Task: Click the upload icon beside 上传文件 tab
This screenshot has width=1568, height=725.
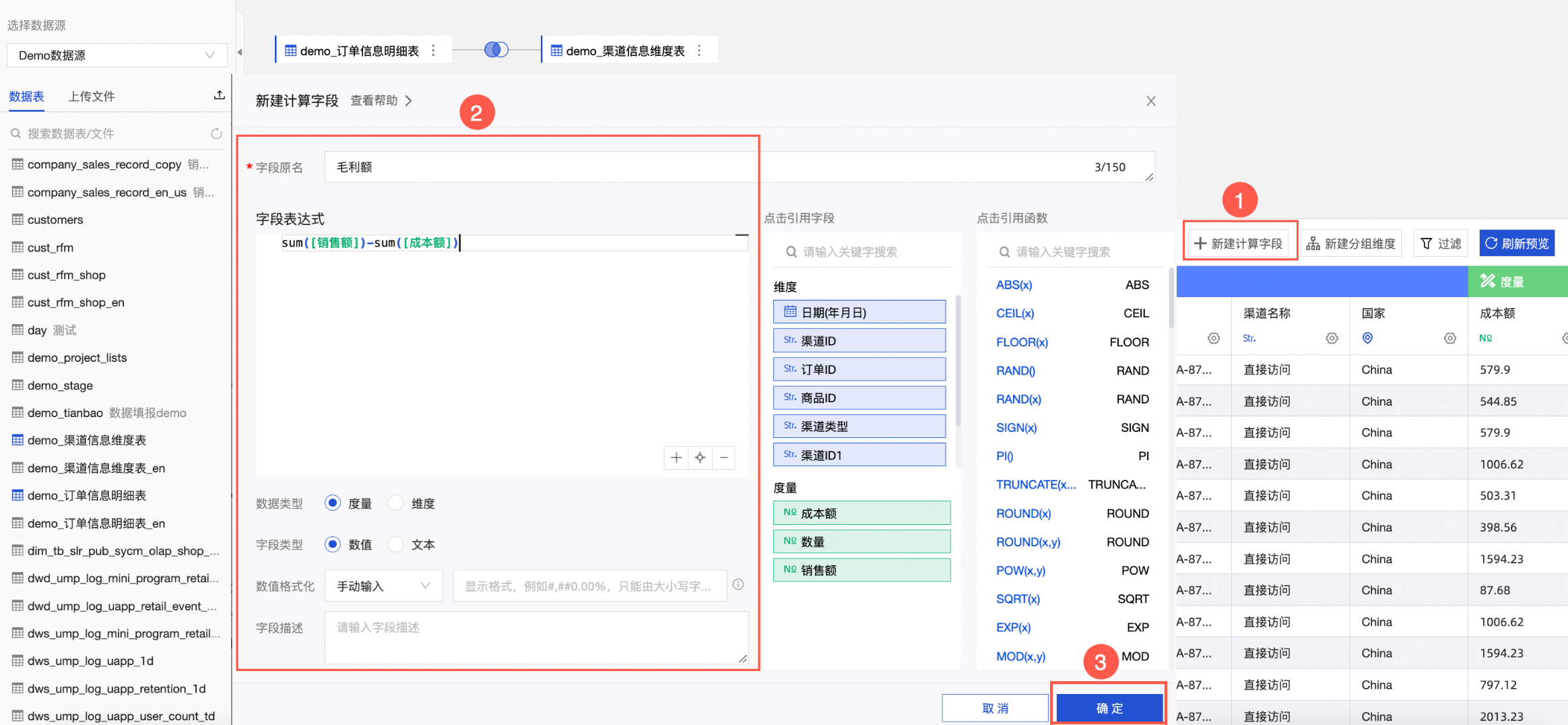Action: (x=219, y=96)
